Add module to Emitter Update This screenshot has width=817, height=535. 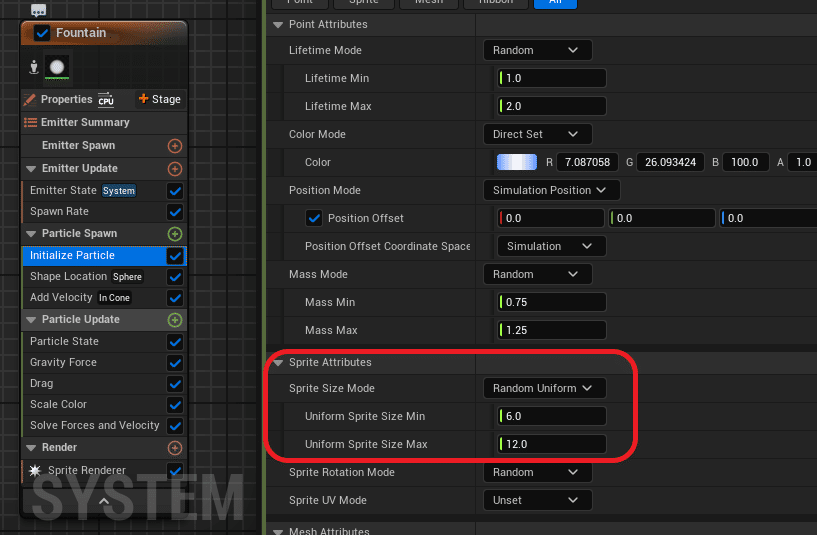[175, 169]
